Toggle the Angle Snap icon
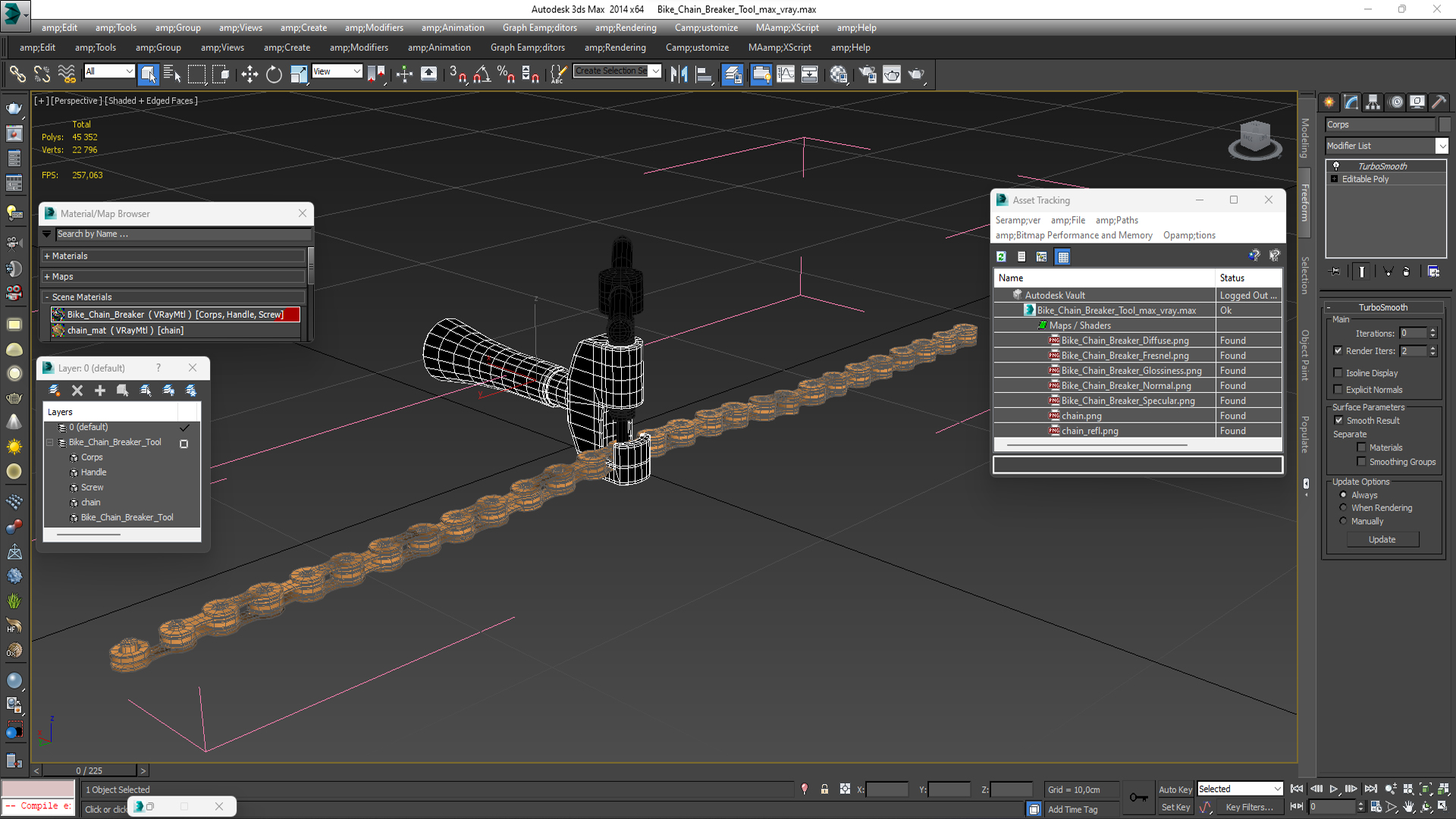The image size is (1456, 819). tap(482, 74)
